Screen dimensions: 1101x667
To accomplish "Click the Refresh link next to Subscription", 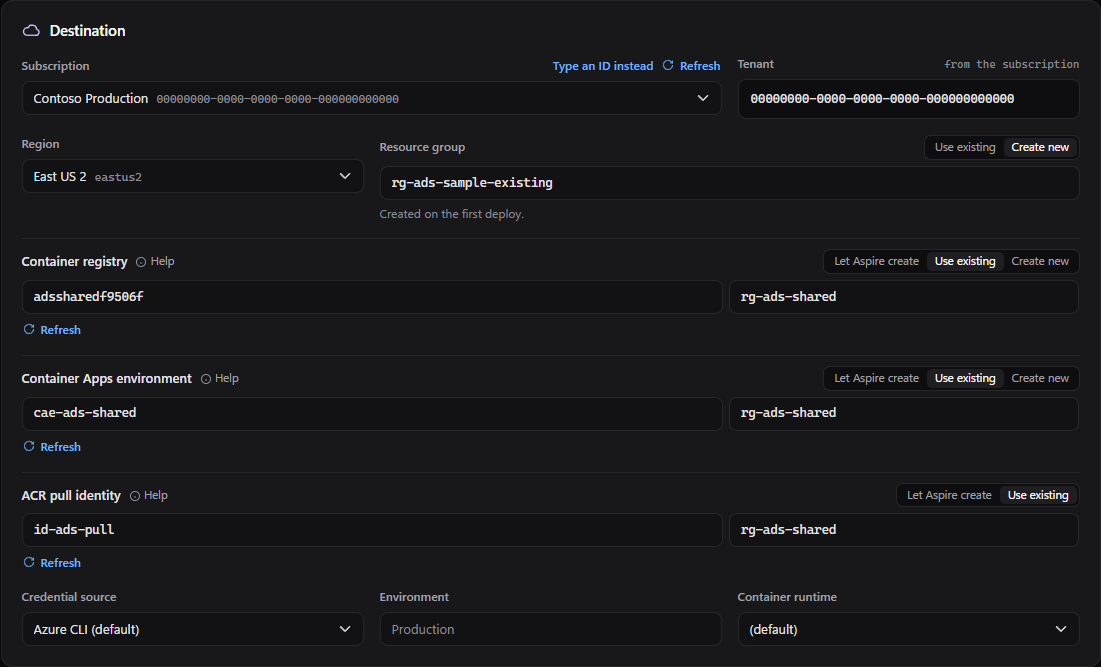I will 700,66.
